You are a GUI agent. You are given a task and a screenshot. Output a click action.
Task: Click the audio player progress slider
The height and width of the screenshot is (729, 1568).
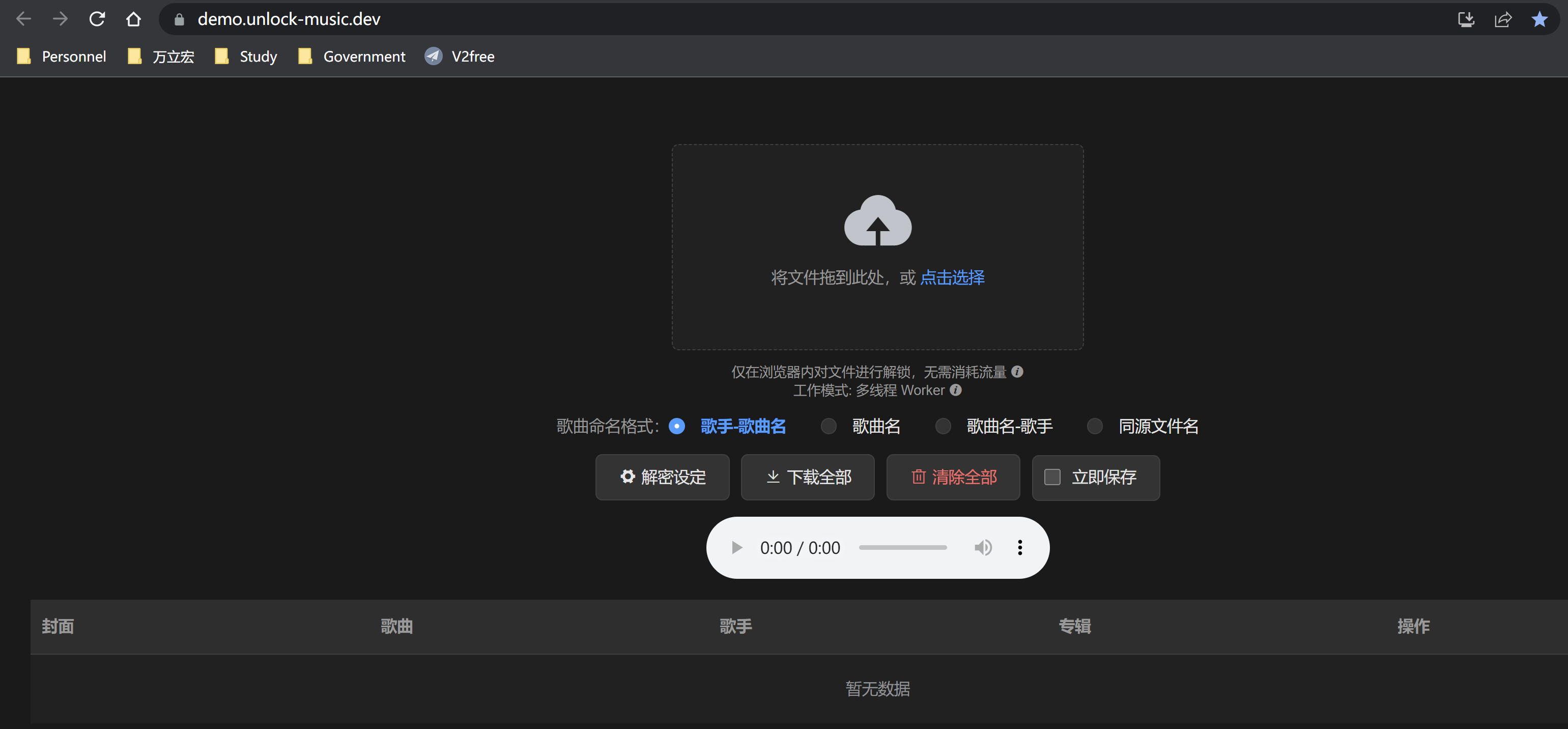903,547
